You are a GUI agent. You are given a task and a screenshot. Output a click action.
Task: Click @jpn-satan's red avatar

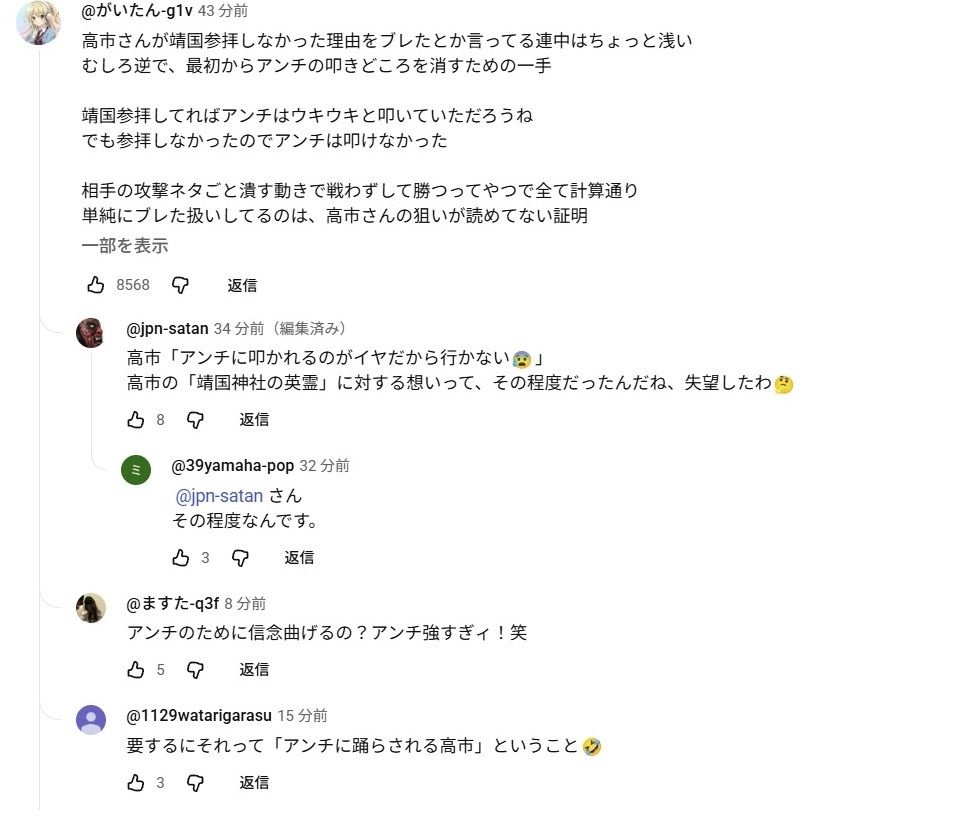tap(91, 333)
